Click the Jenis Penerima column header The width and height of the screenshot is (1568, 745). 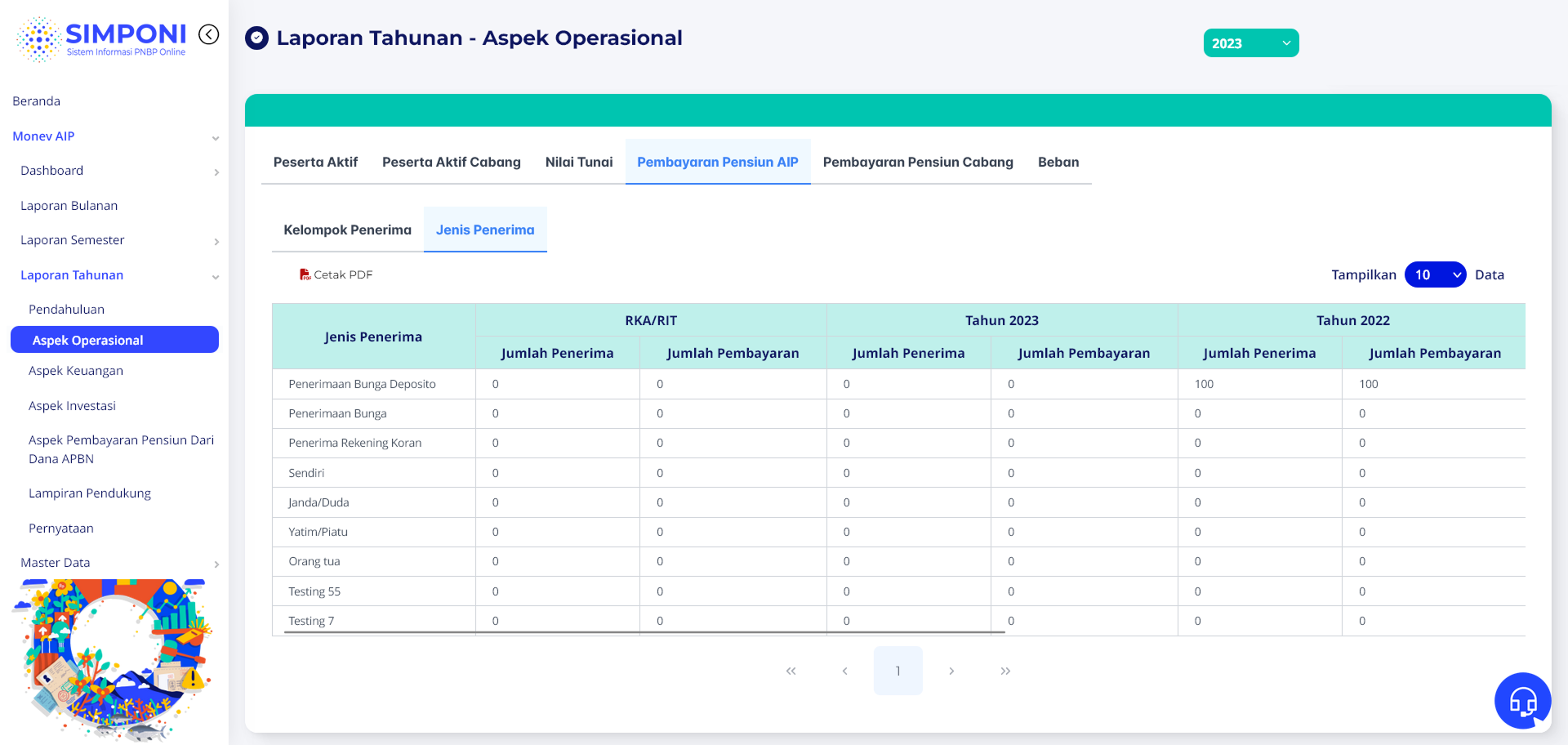pyautogui.click(x=373, y=337)
